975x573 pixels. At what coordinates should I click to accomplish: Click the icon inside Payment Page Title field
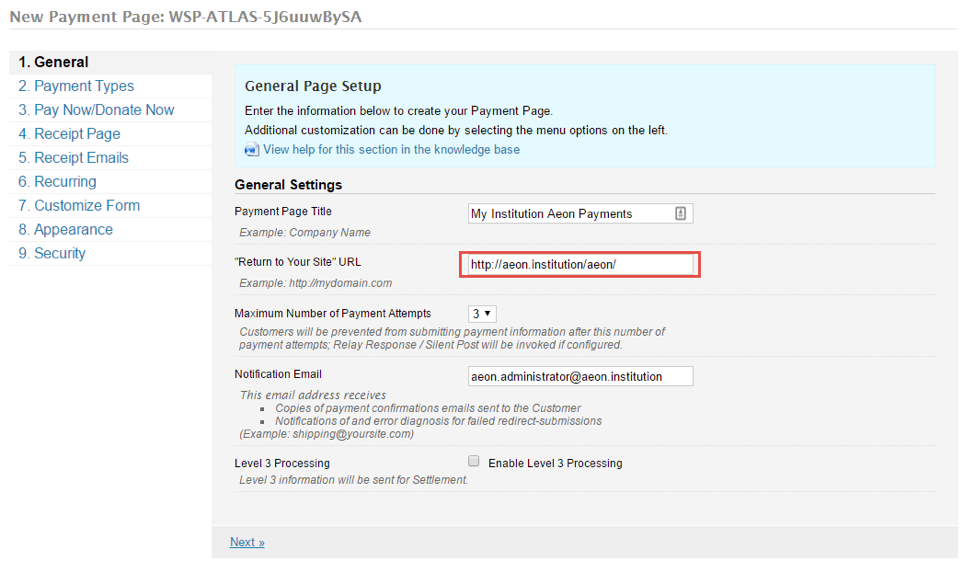coord(680,213)
